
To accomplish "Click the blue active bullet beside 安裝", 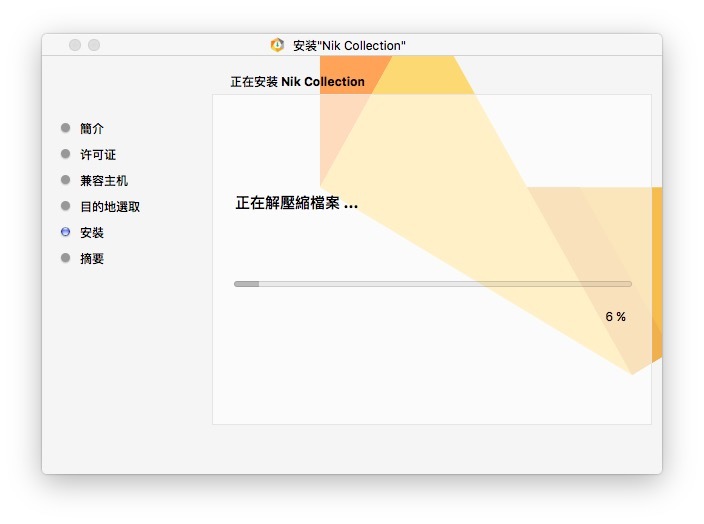I will (x=66, y=232).
